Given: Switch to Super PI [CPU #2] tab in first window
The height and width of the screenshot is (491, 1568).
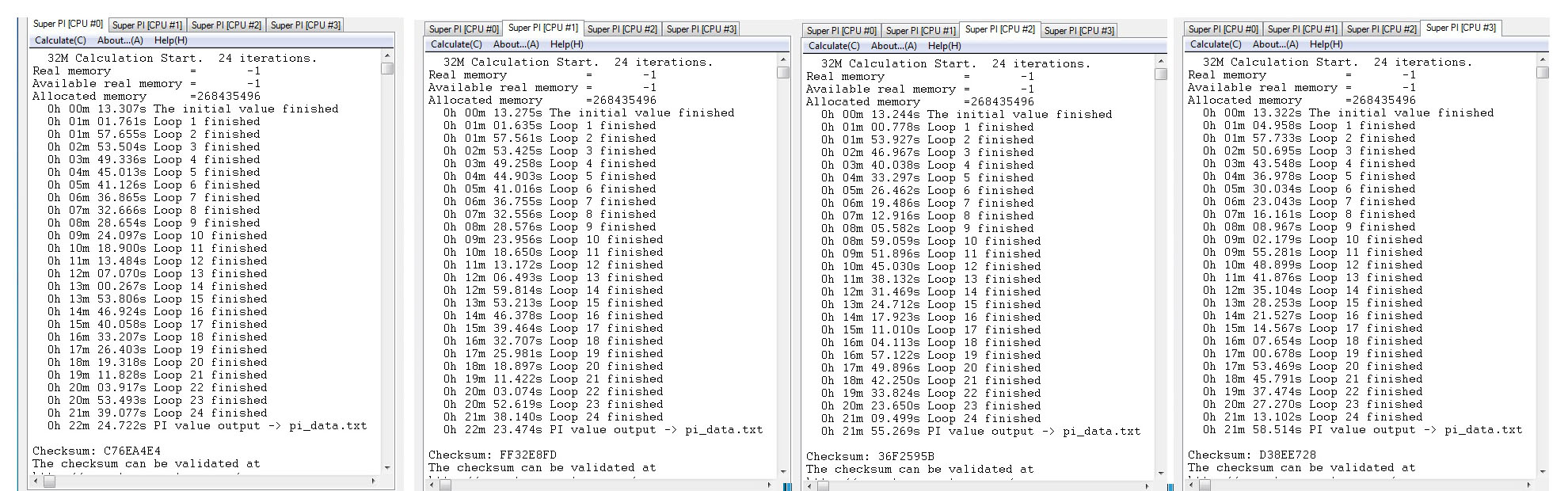Looking at the screenshot, I should tap(226, 25).
